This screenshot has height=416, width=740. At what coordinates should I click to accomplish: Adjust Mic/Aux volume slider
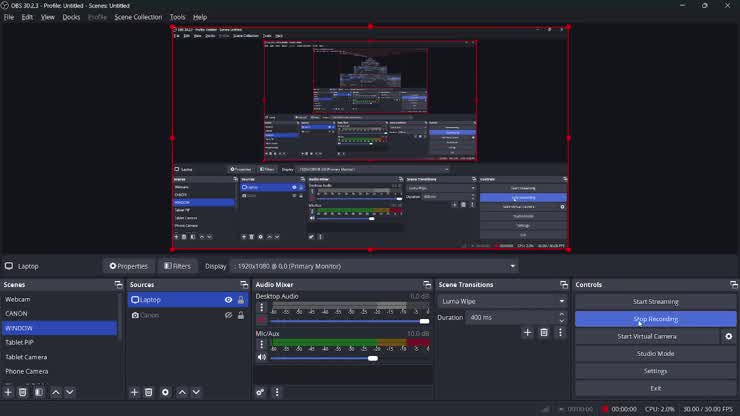point(350,358)
